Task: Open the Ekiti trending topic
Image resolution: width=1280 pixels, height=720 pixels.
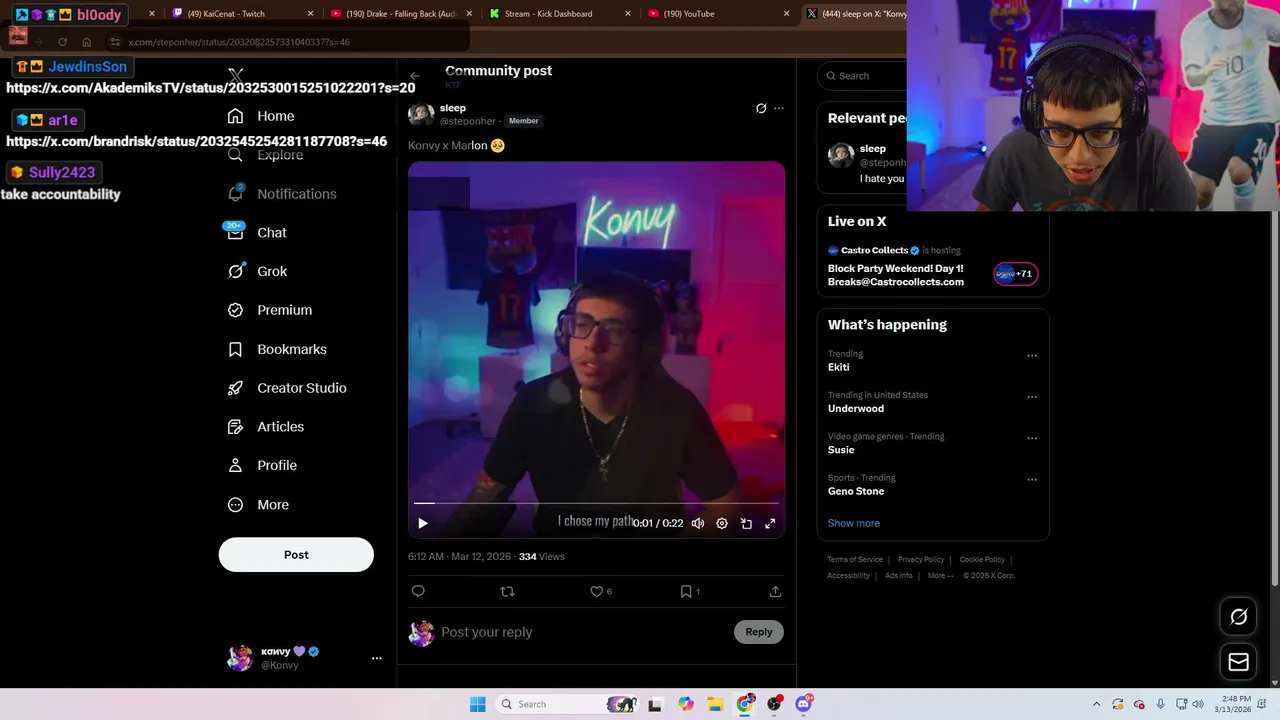Action: (839, 367)
